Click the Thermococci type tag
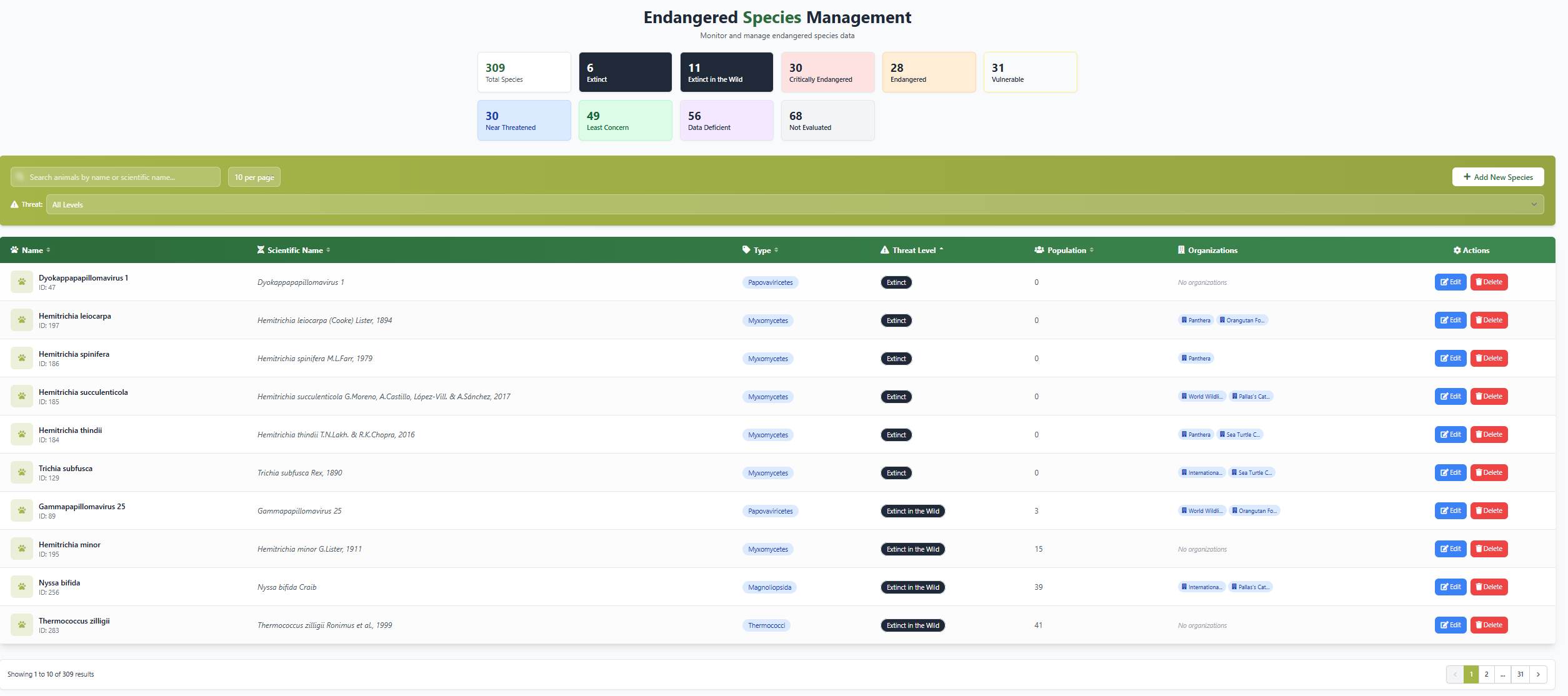Screen dimensions: 1568x696 point(766,625)
